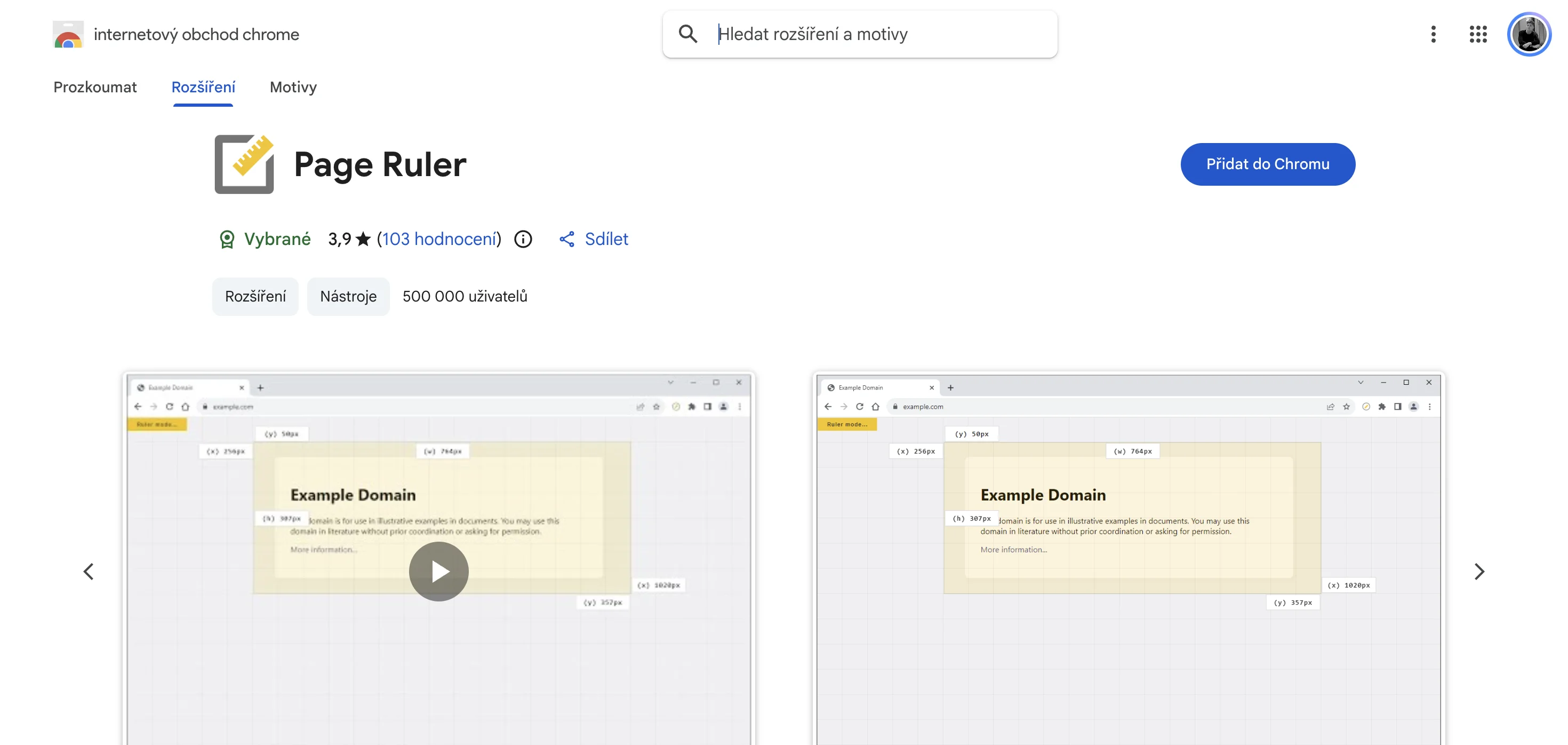Switch to the Motivy tab
1568x745 pixels.
coord(293,87)
